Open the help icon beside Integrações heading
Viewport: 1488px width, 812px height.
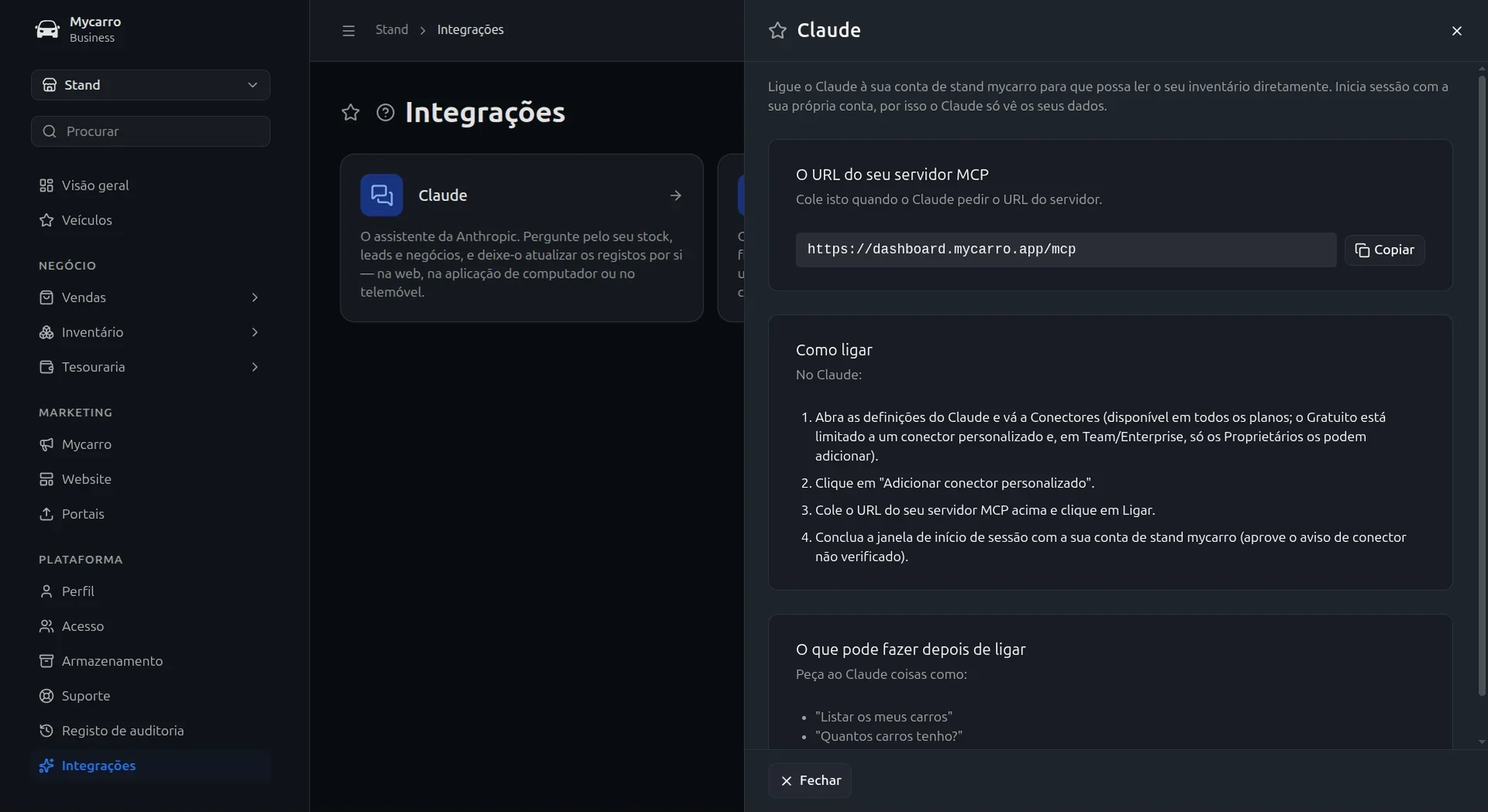tap(385, 112)
